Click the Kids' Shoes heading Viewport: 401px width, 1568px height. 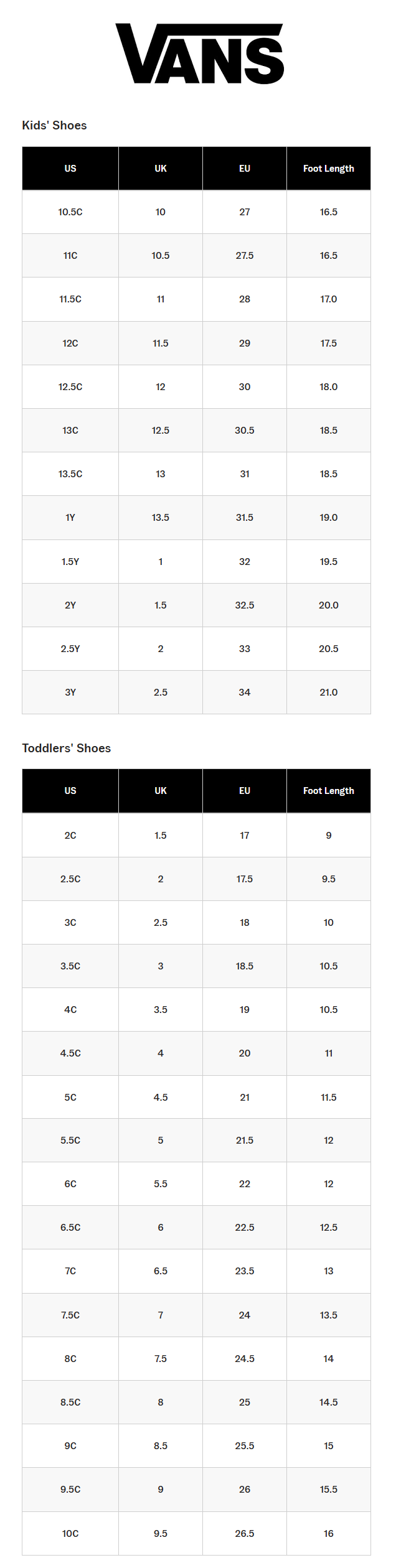click(54, 125)
